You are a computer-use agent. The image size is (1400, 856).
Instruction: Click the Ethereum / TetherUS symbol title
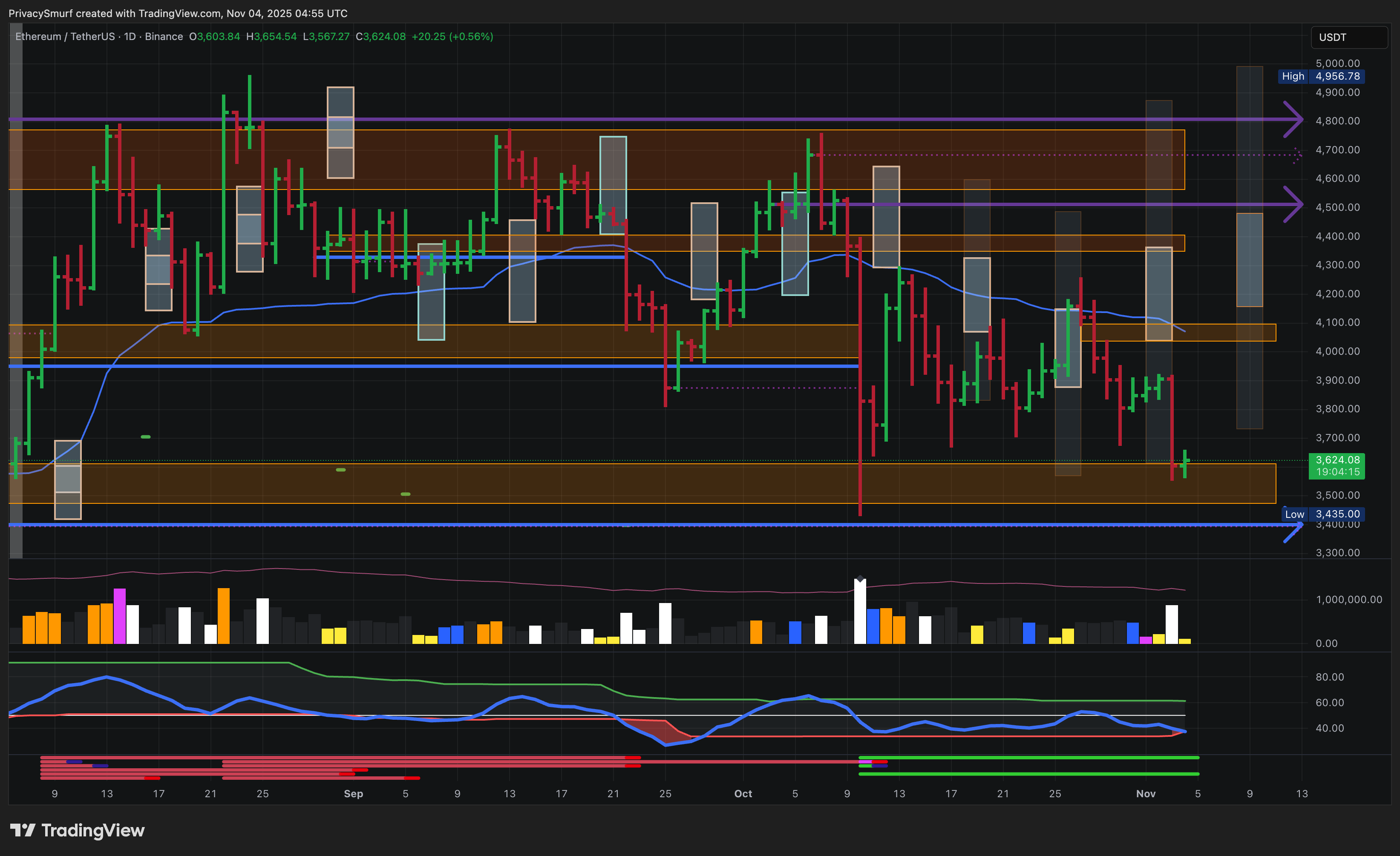point(65,36)
